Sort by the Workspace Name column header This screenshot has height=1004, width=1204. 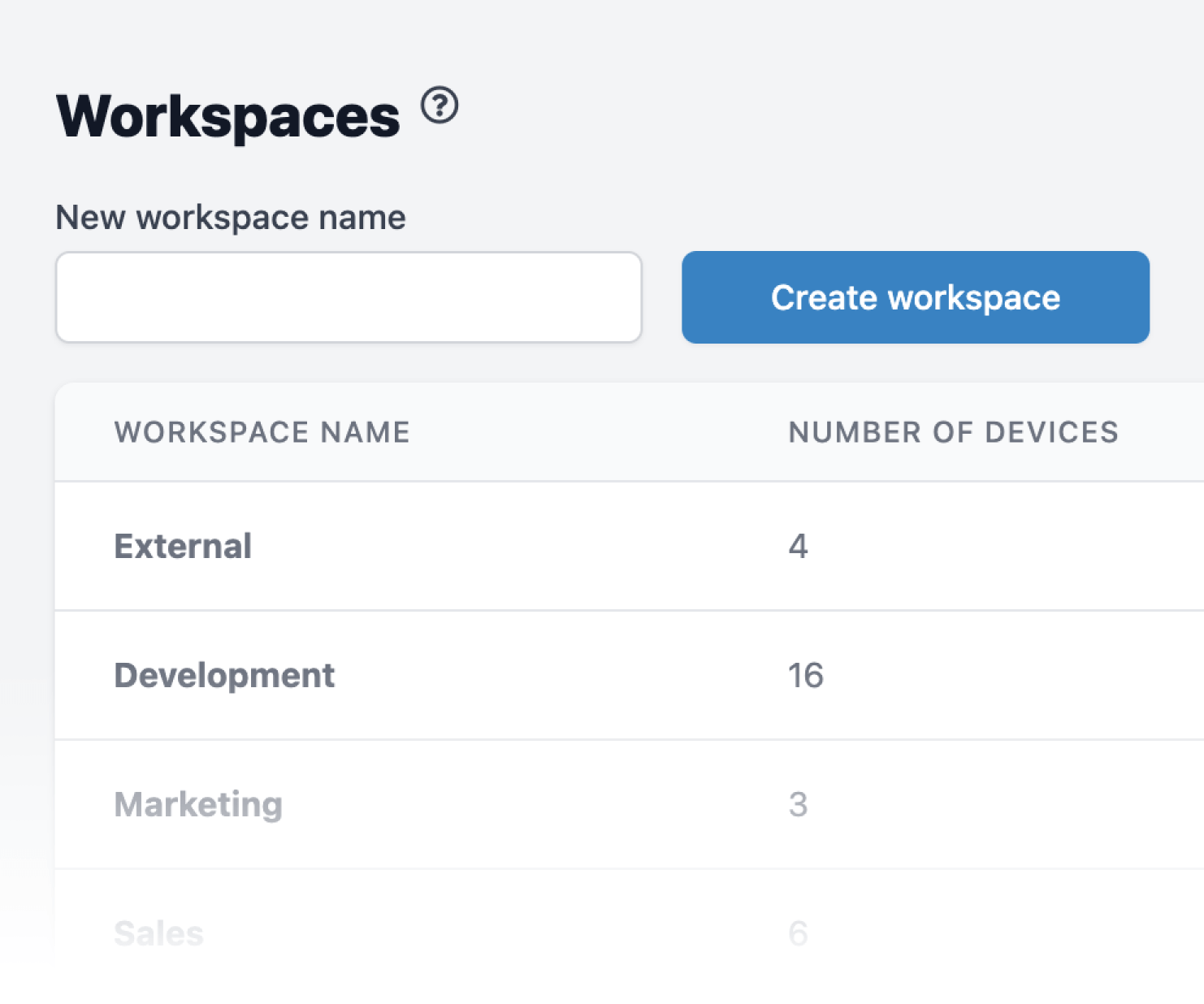click(x=262, y=432)
